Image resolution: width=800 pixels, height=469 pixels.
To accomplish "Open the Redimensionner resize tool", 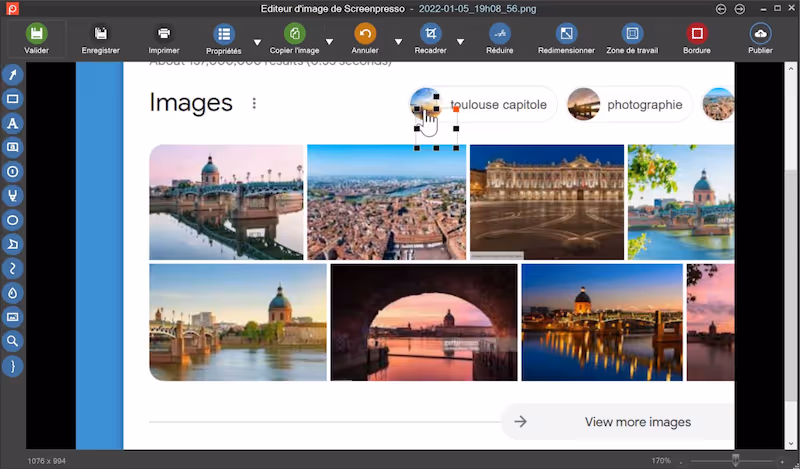I will (566, 39).
